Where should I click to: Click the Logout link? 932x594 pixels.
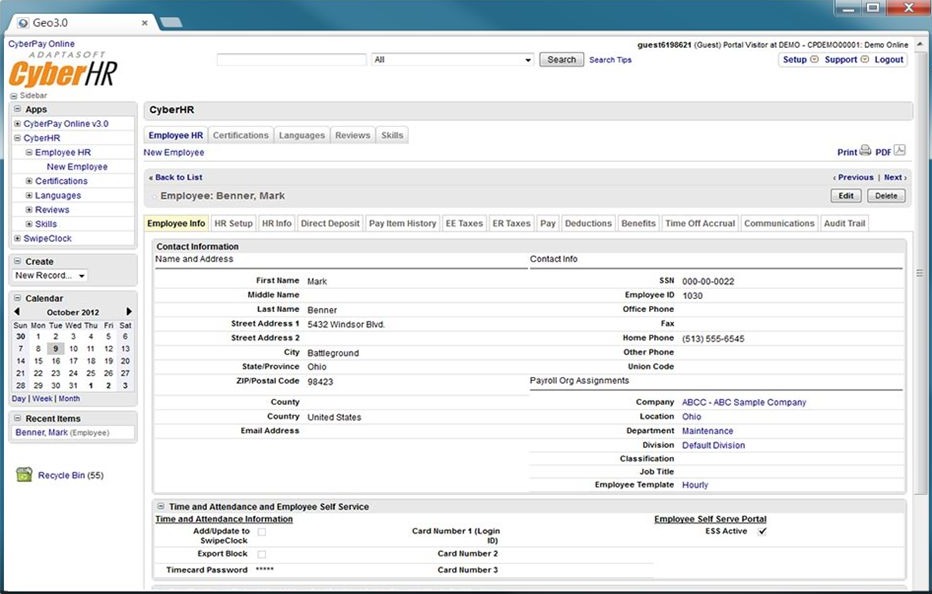point(889,59)
